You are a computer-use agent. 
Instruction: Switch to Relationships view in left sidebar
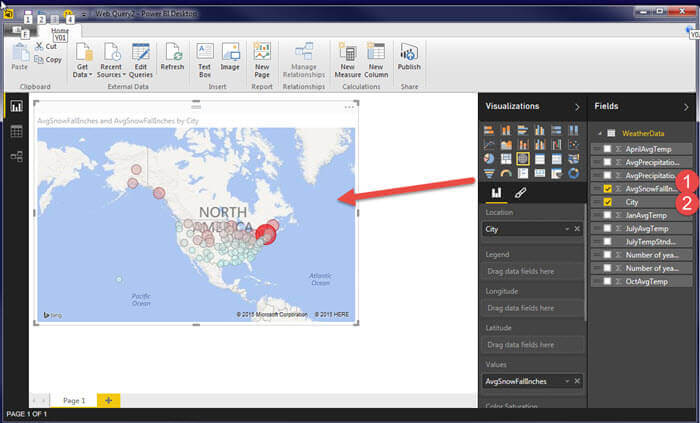[x=17, y=157]
